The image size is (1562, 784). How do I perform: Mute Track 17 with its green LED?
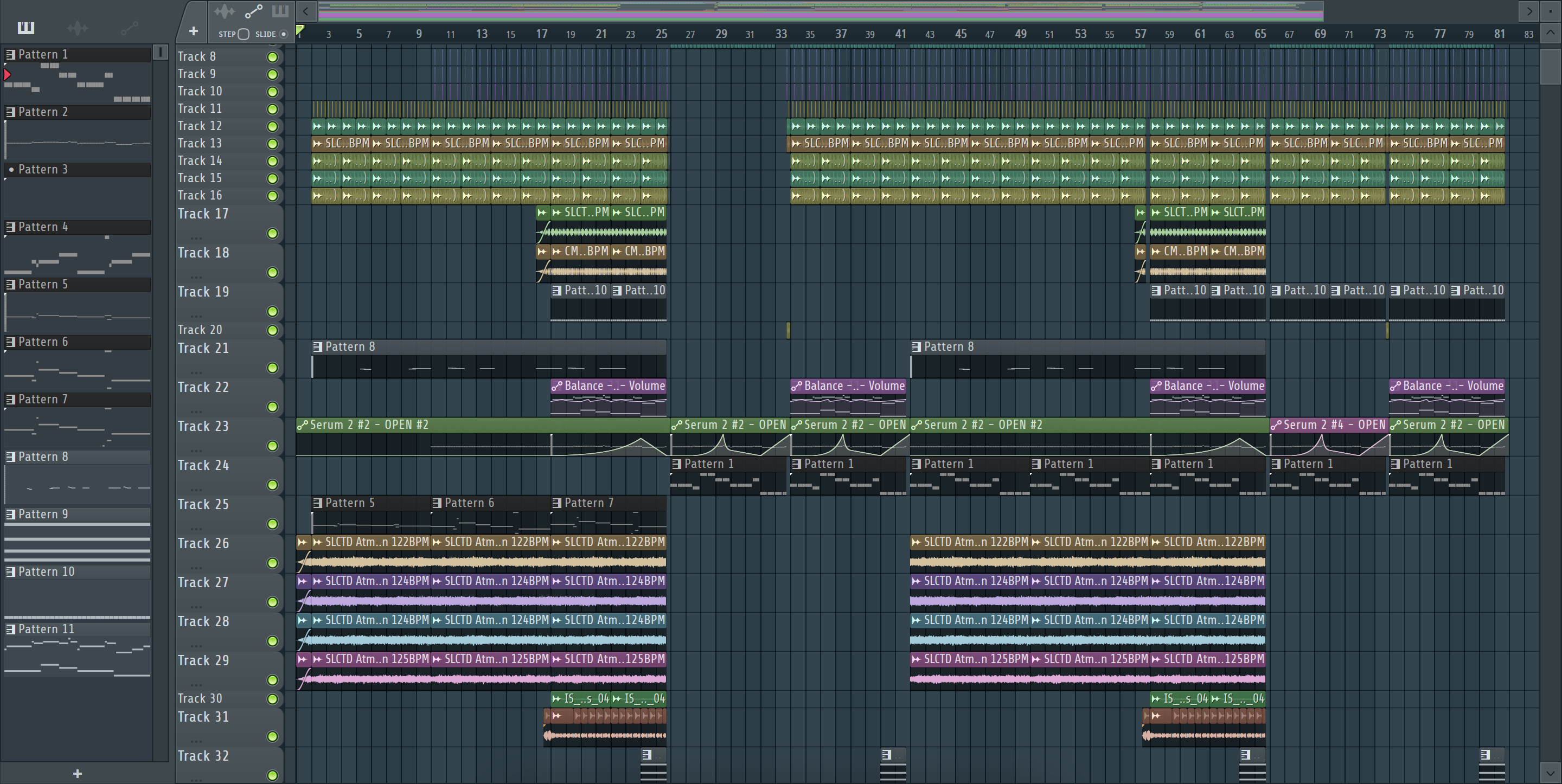tap(273, 234)
